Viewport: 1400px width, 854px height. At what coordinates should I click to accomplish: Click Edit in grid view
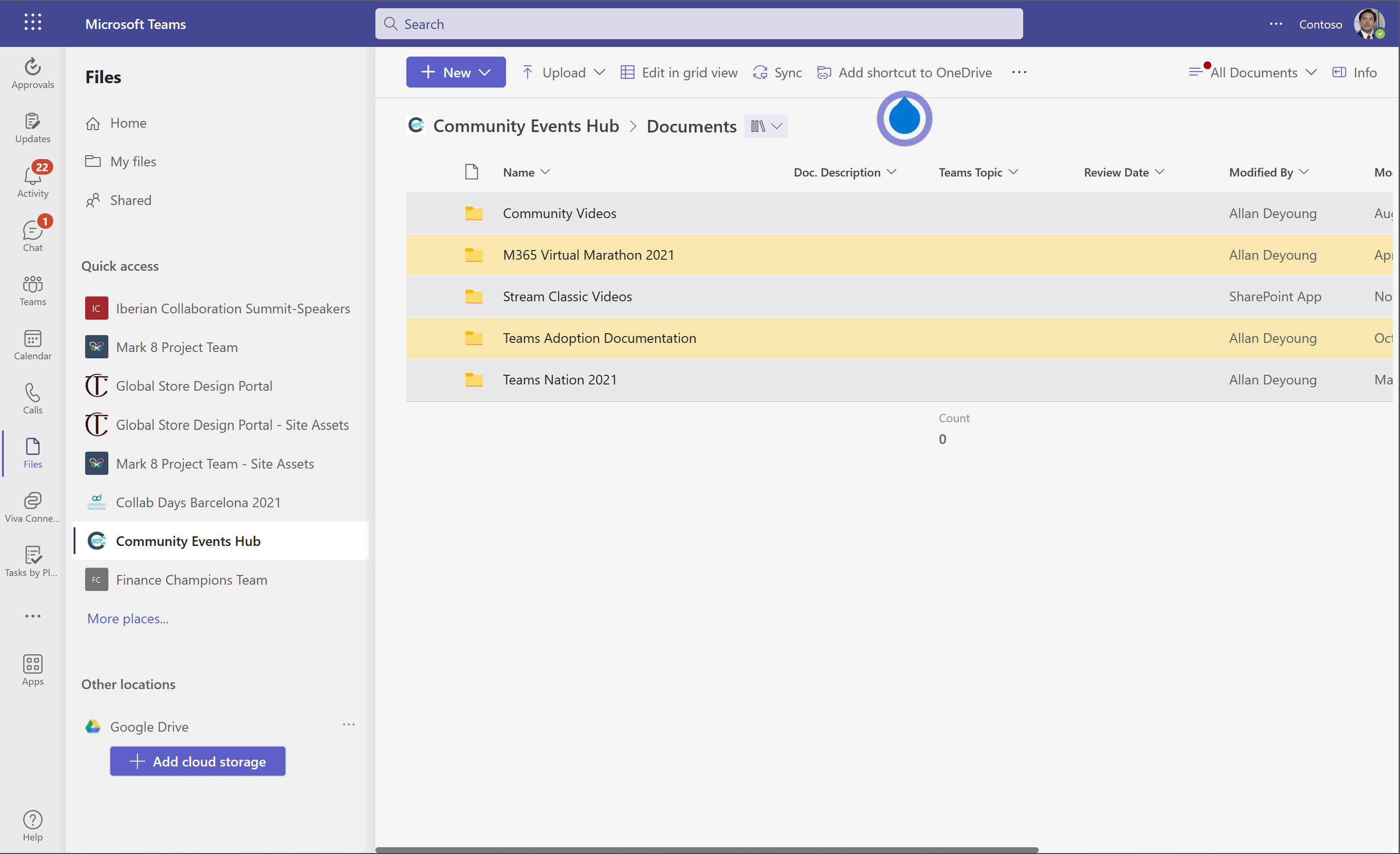click(679, 72)
